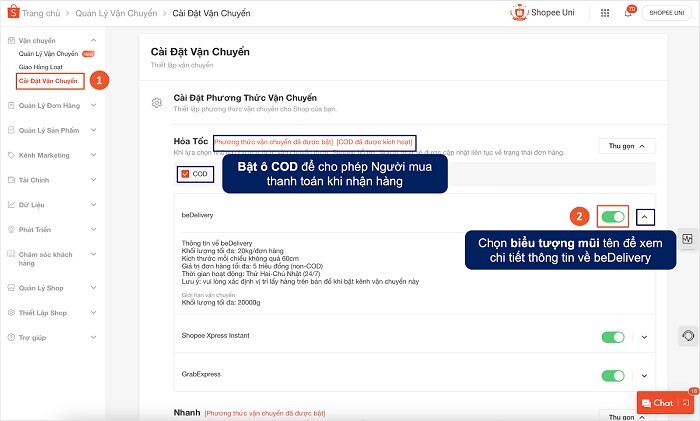The image size is (700, 421).
Task: Select Cài Đặt Vận Chuyển in sidebar
Action: [47, 80]
